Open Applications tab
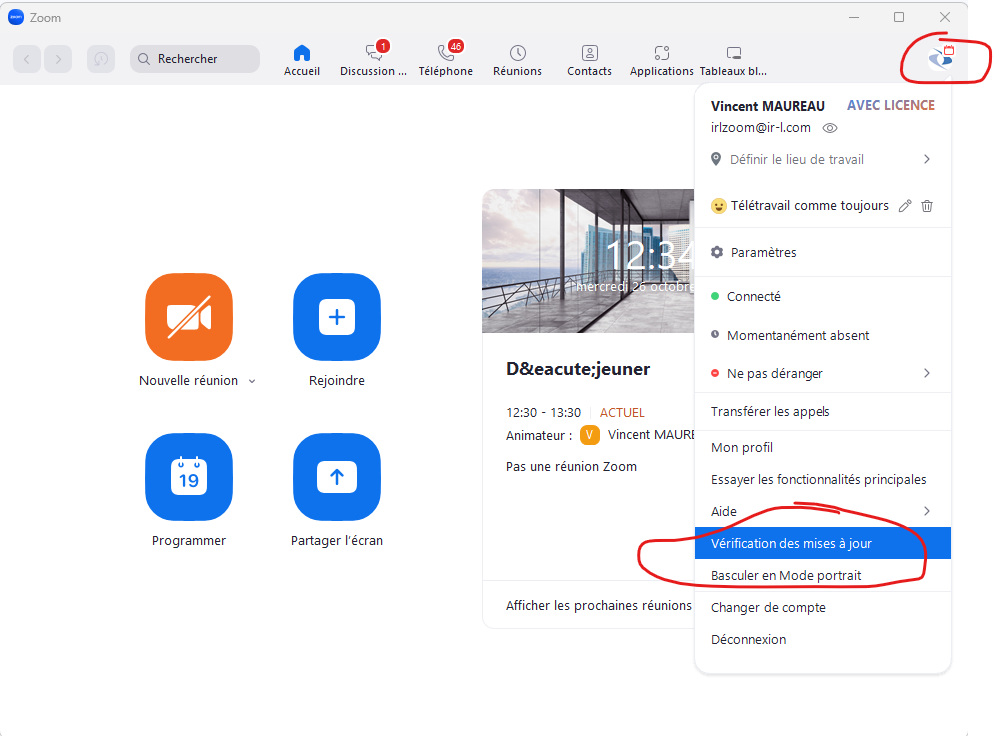993x736 pixels. [661, 60]
